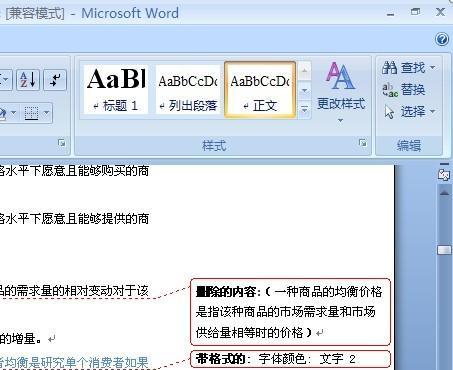Restore down the Word window
The image size is (453, 370).
click(415, 12)
